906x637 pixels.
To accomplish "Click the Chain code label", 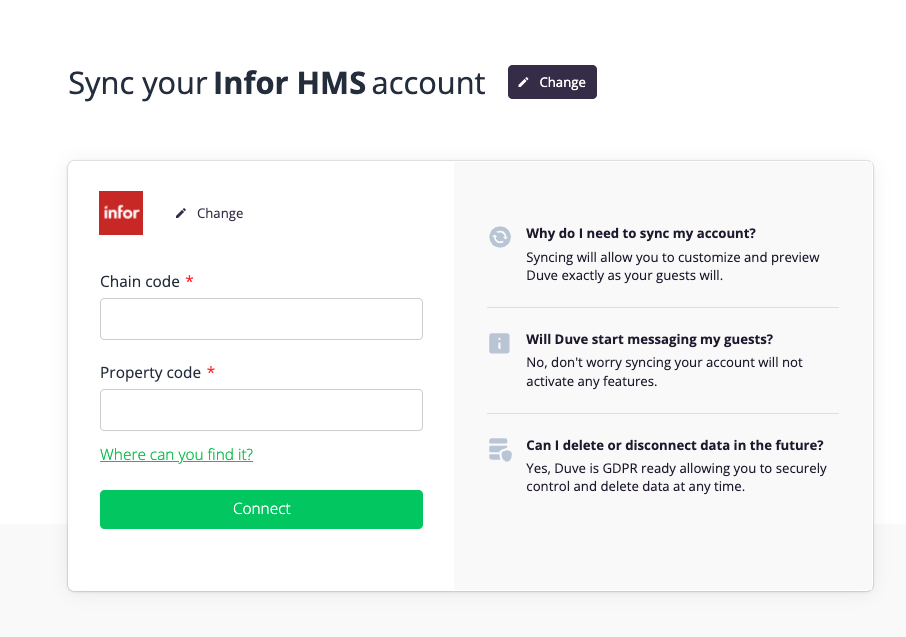I will [x=140, y=282].
